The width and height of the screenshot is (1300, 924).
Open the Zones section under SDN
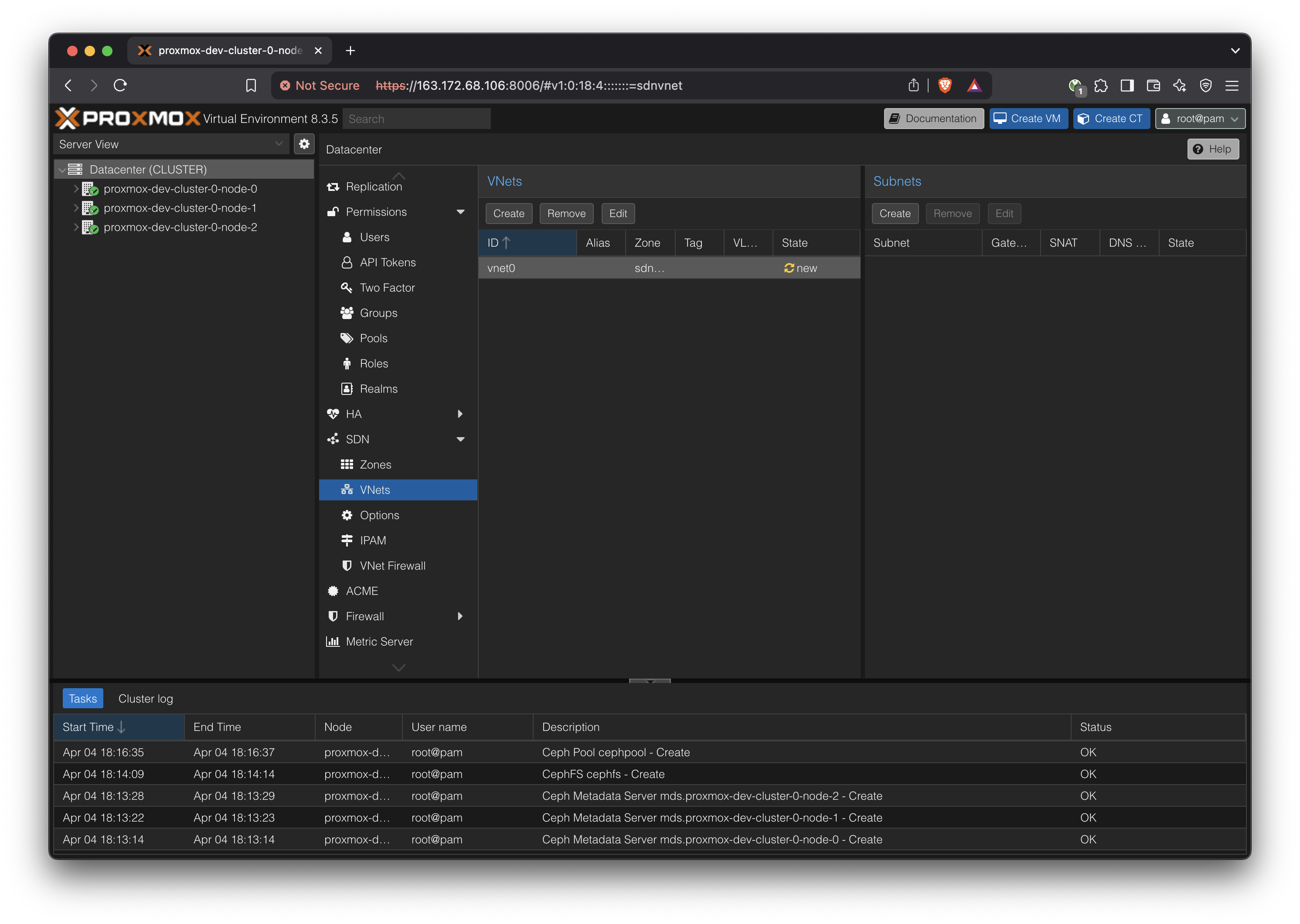tap(375, 464)
